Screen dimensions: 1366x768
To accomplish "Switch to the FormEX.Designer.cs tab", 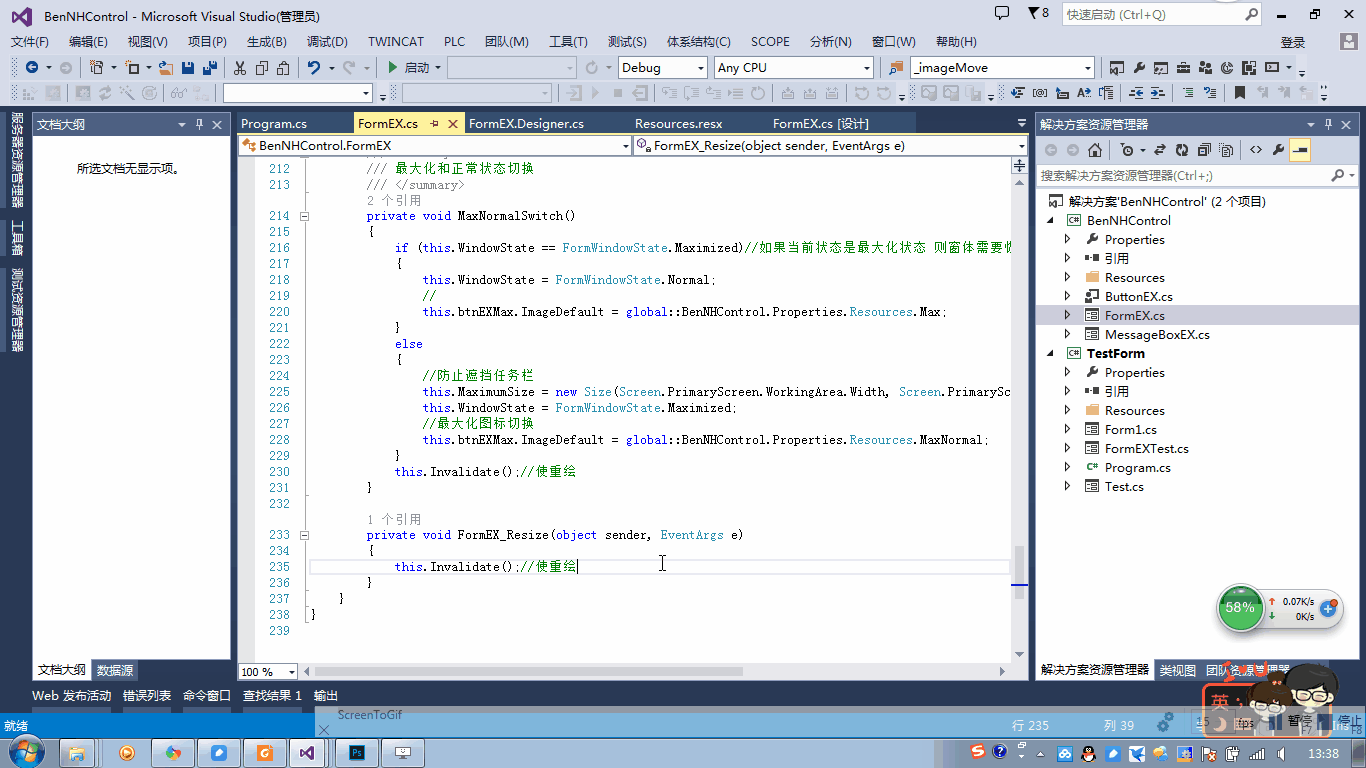I will (x=526, y=124).
